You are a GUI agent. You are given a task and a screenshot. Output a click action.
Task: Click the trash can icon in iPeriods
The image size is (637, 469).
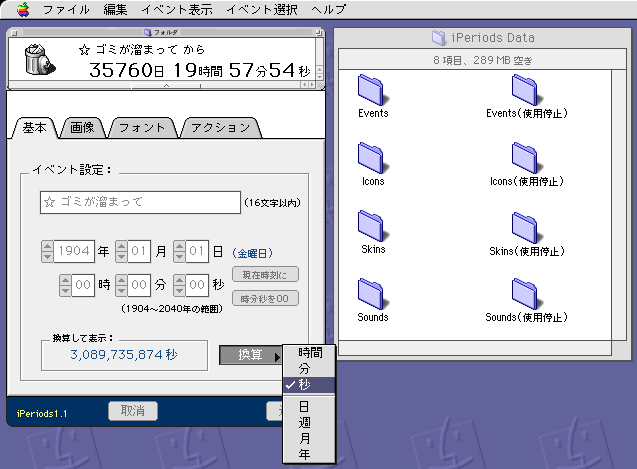pyautogui.click(x=39, y=60)
